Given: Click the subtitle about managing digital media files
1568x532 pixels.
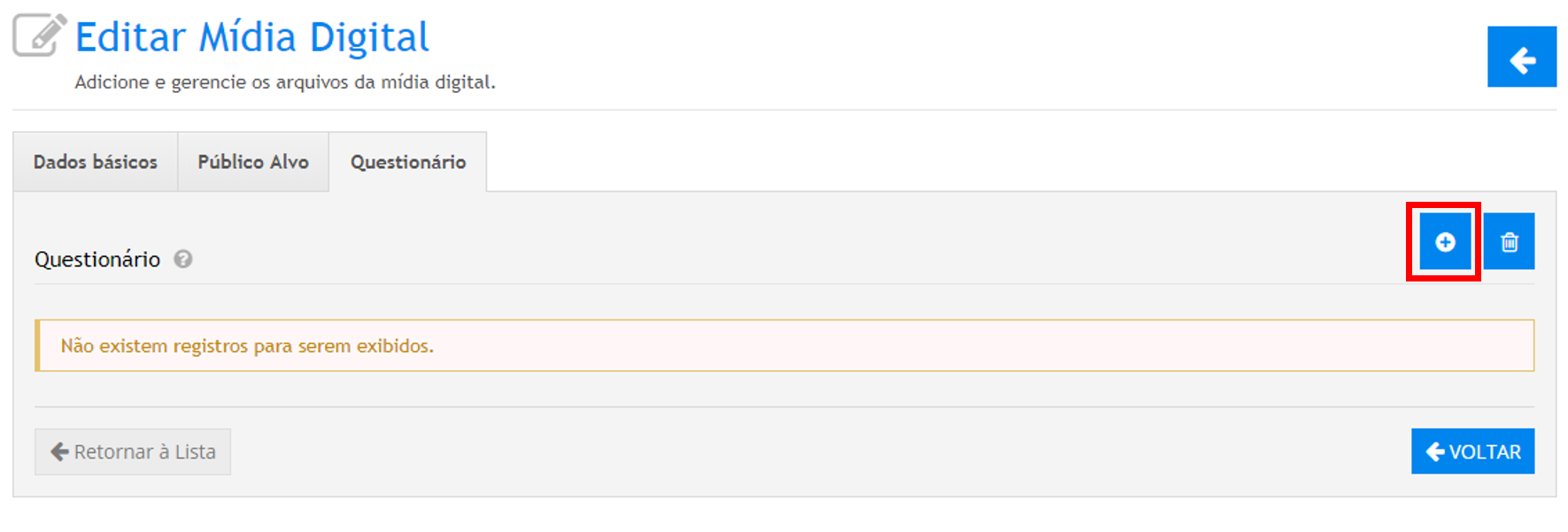Looking at the screenshot, I should [285, 82].
